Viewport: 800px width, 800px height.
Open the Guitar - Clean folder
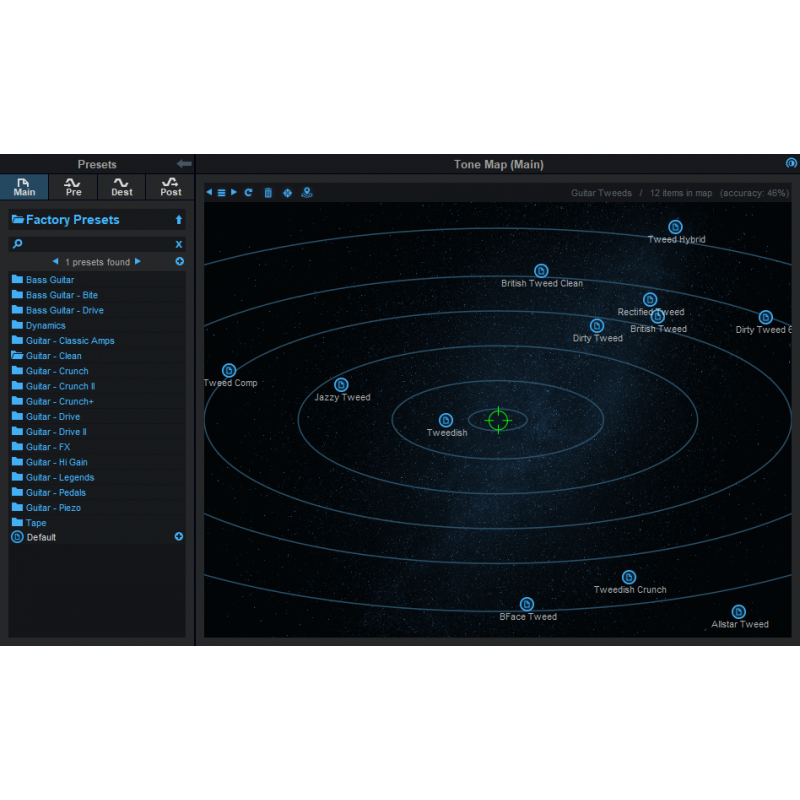tap(54, 356)
